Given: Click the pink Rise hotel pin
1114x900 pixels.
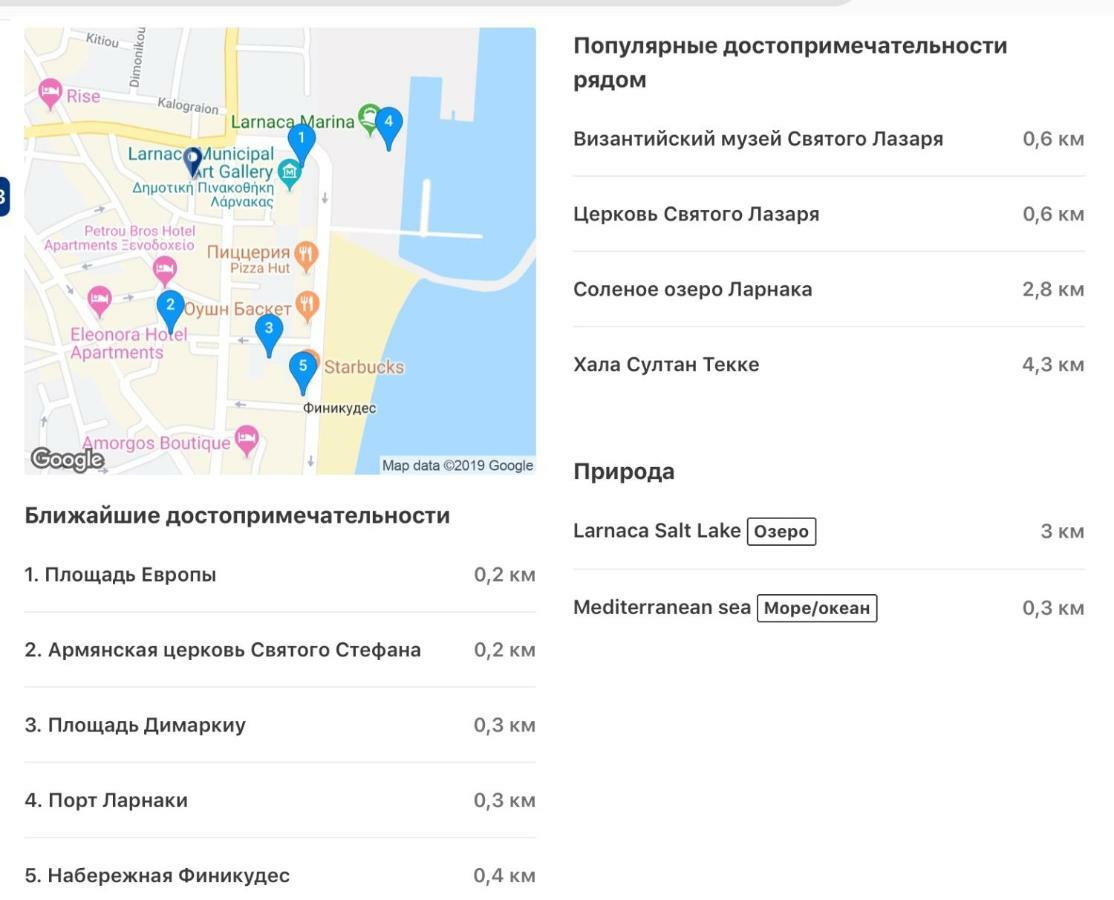Looking at the screenshot, I should (50, 93).
